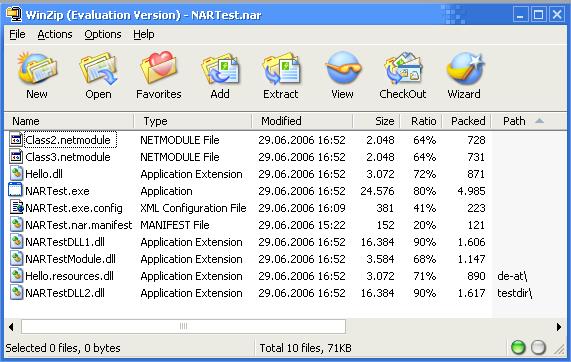Close the WinZip window
571x362 pixels.
point(557,15)
